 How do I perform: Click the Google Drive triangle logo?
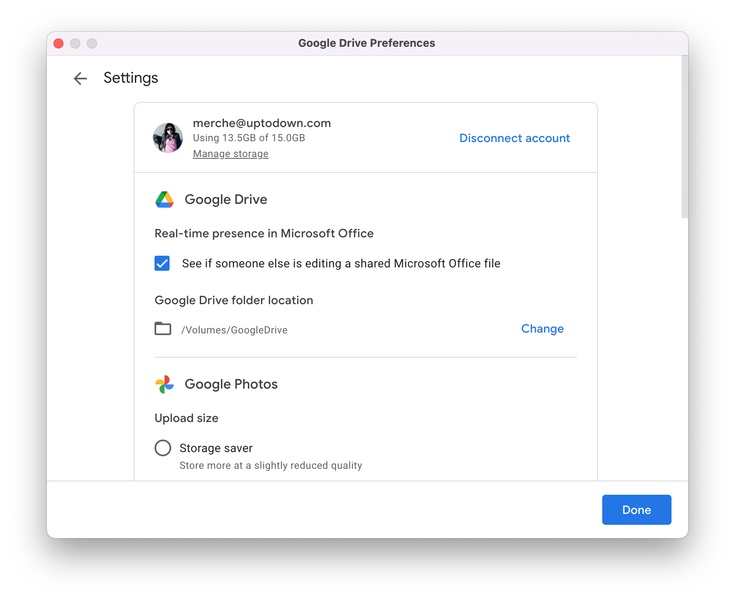click(x=164, y=200)
